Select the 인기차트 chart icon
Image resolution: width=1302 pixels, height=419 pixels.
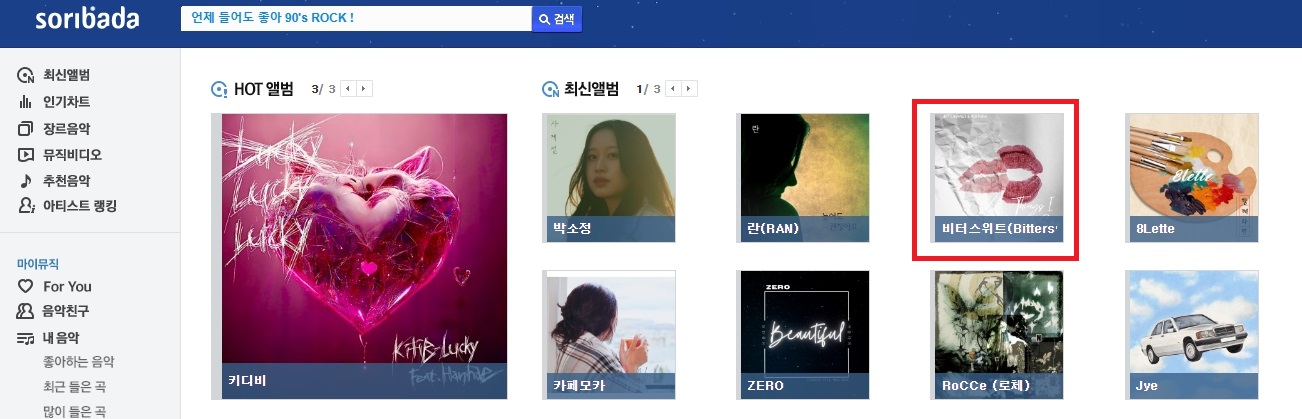[x=26, y=102]
